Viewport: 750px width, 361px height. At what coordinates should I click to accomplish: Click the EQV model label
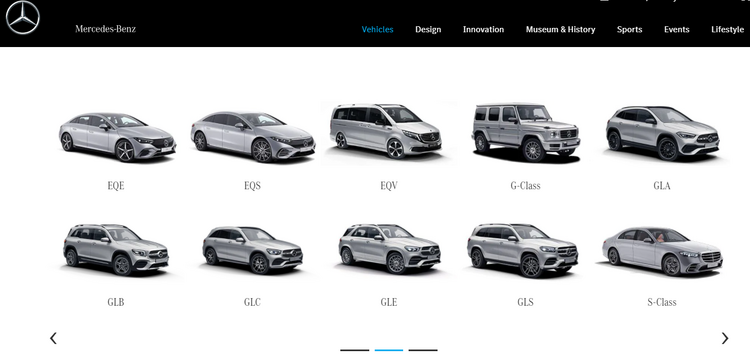pyautogui.click(x=389, y=186)
